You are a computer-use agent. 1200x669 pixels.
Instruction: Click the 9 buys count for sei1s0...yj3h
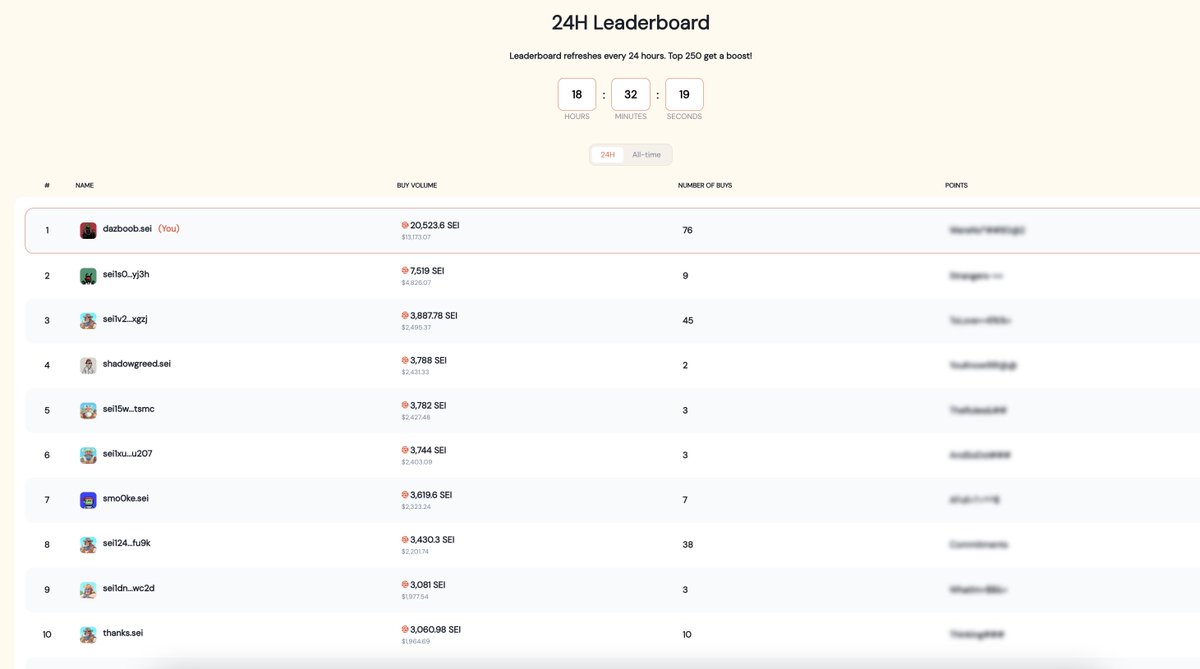coord(685,275)
